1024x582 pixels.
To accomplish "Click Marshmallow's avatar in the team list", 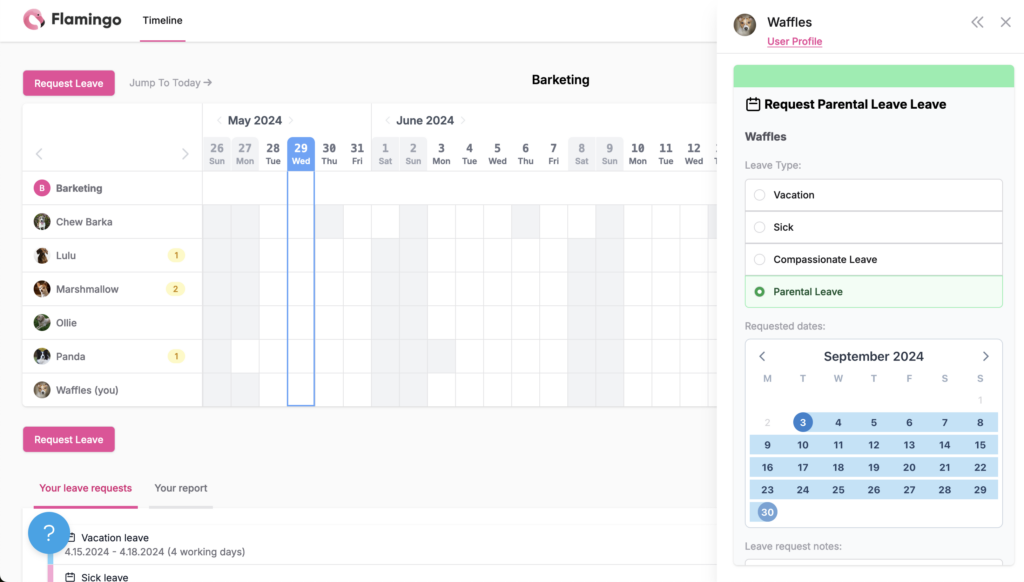I will [42, 289].
